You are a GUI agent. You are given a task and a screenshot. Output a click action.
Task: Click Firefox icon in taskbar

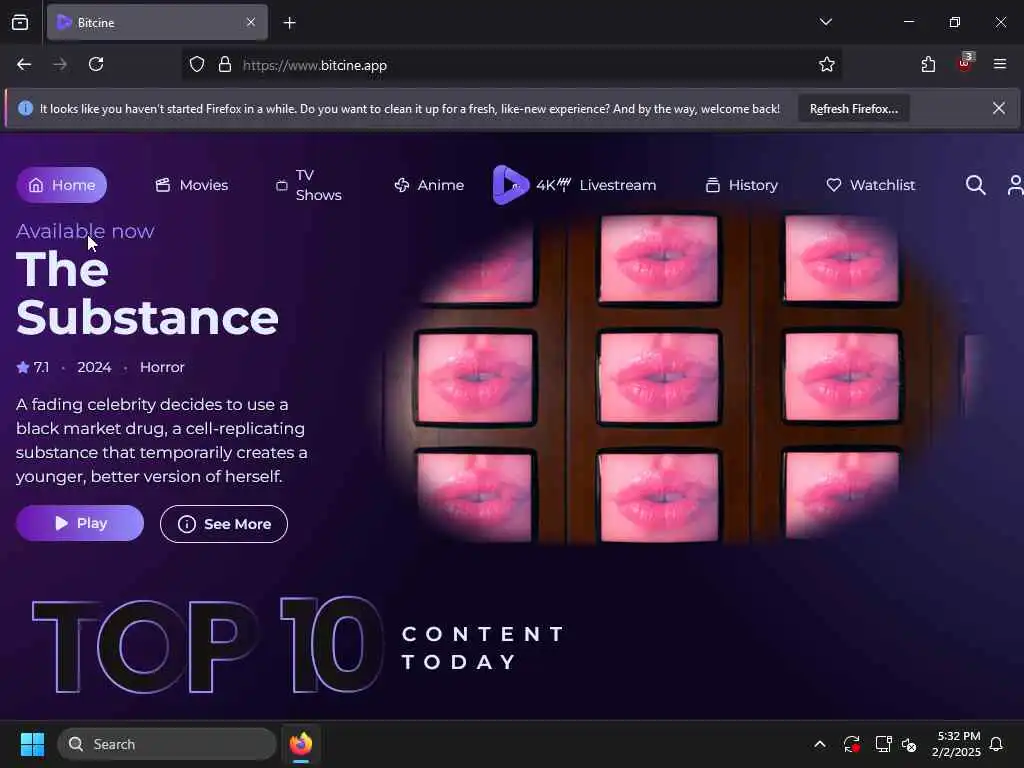point(300,744)
